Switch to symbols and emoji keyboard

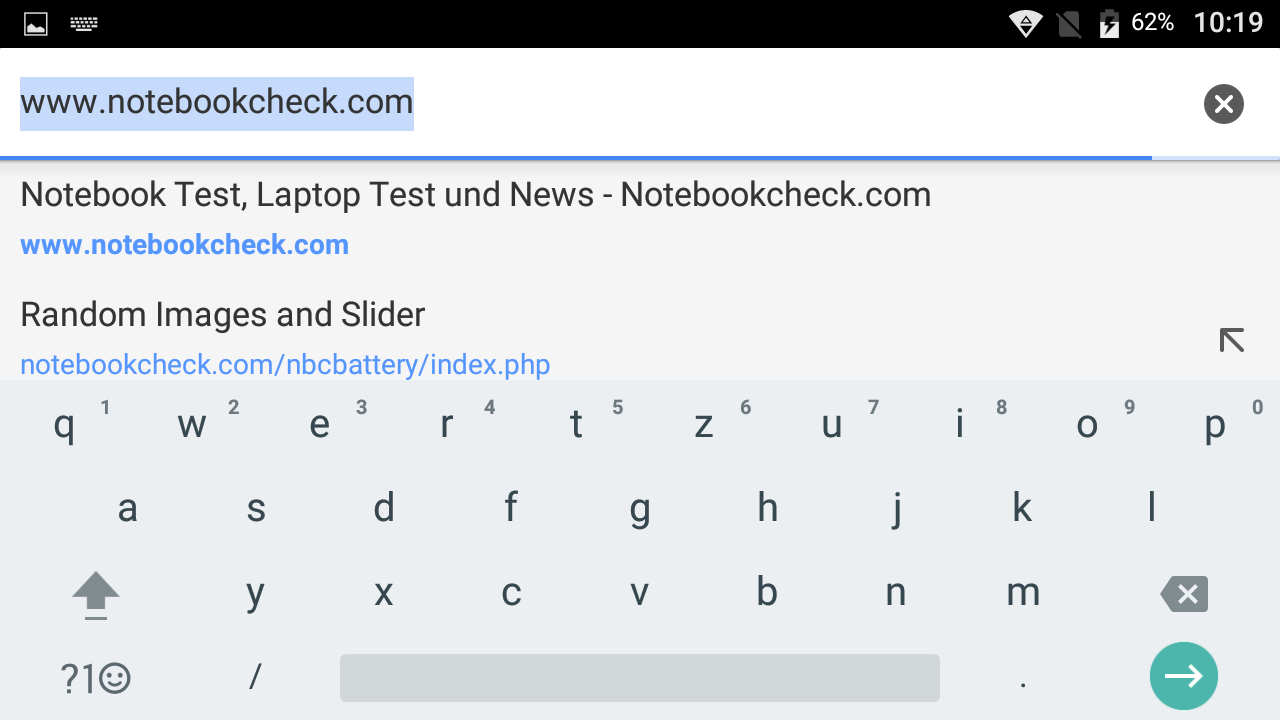(x=96, y=679)
